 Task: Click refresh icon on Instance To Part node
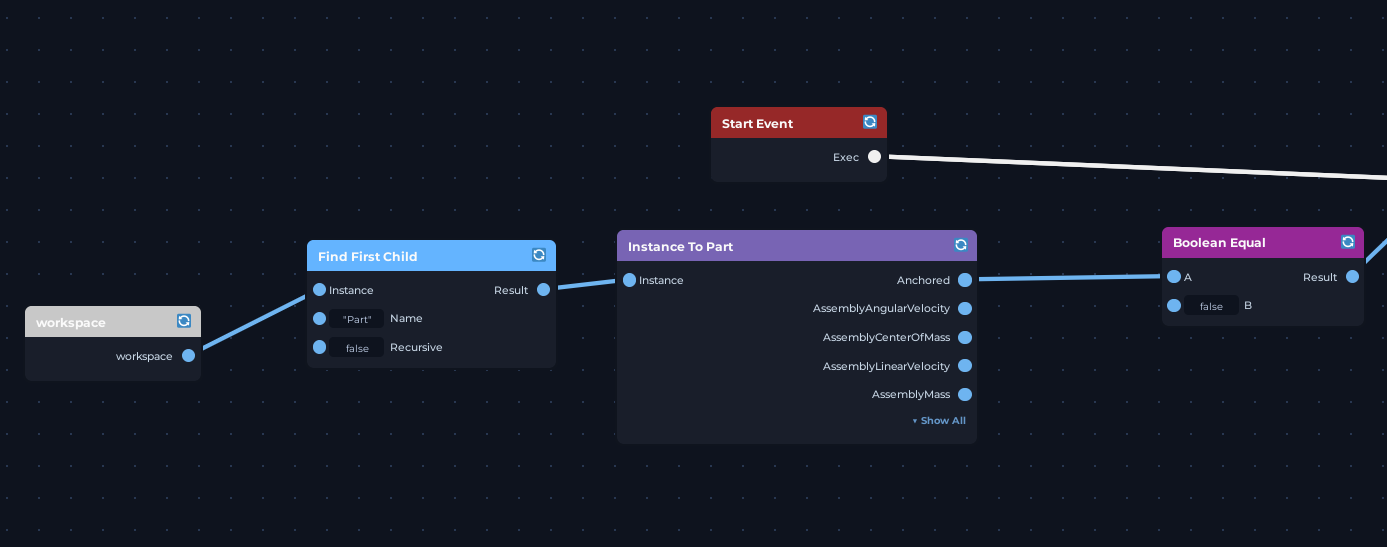point(961,245)
